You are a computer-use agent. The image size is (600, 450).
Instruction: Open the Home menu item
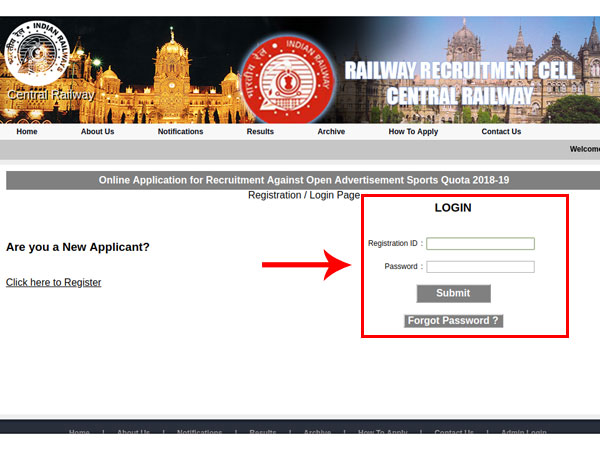[x=27, y=132]
